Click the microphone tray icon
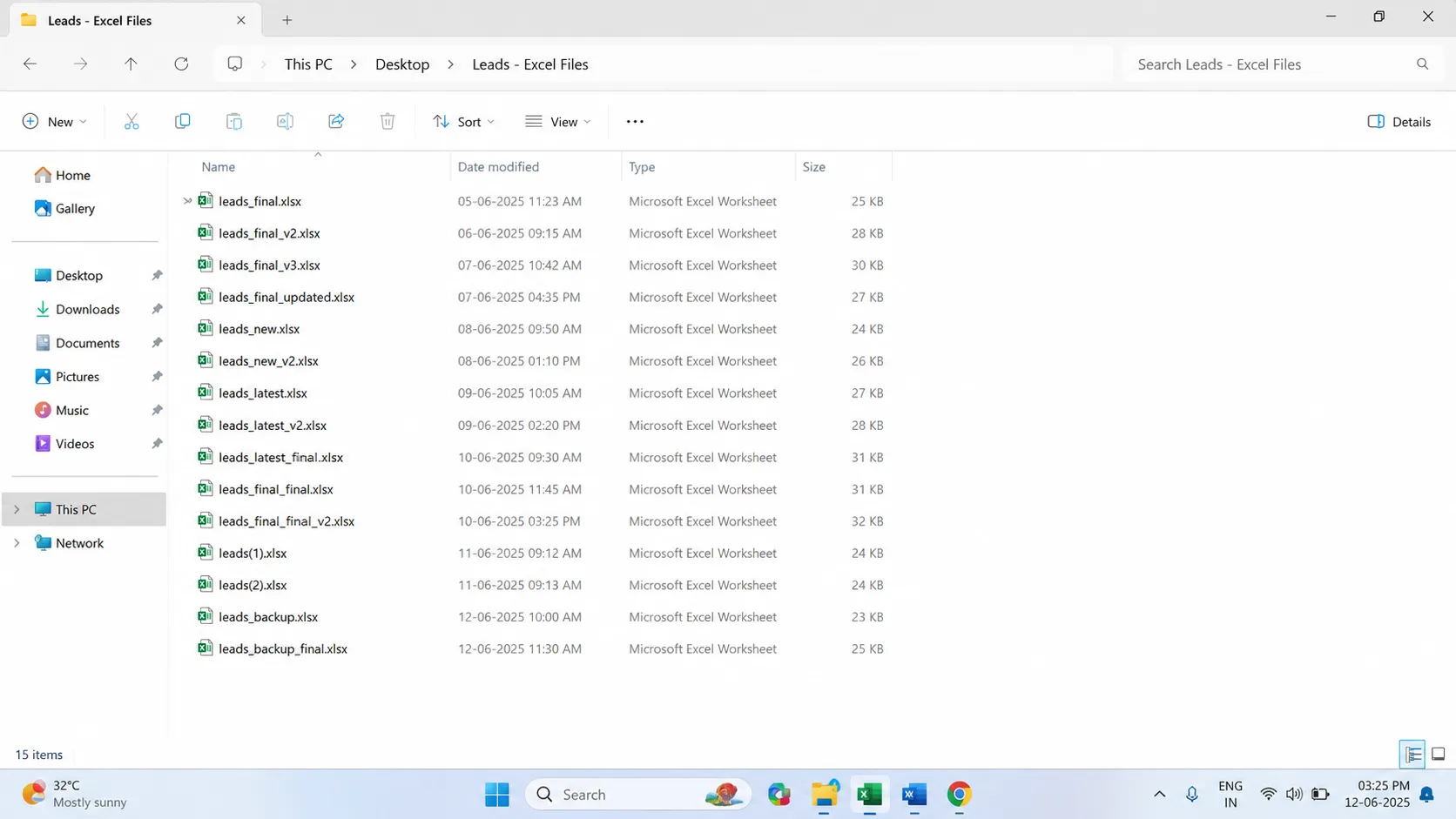This screenshot has height=819, width=1456. click(1192, 795)
